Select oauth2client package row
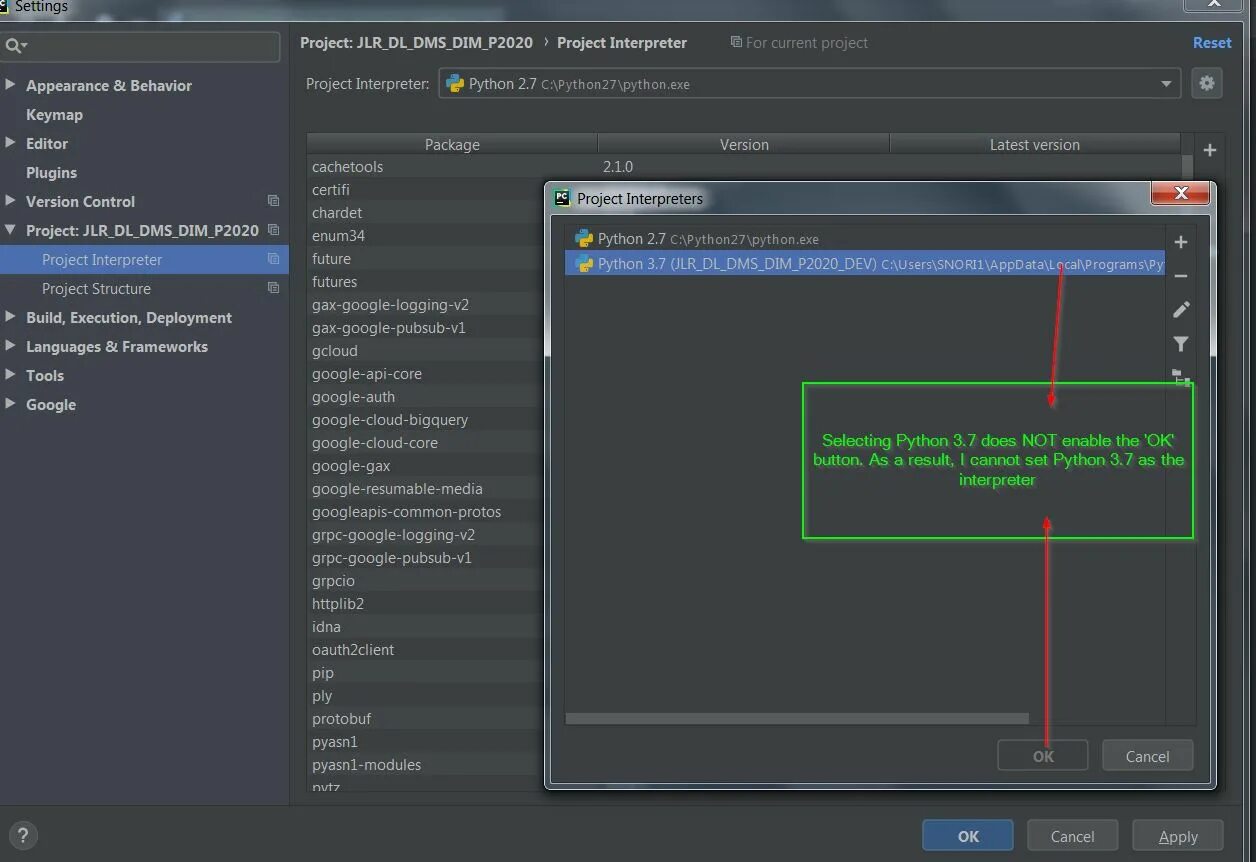1256x862 pixels. pyautogui.click(x=353, y=649)
